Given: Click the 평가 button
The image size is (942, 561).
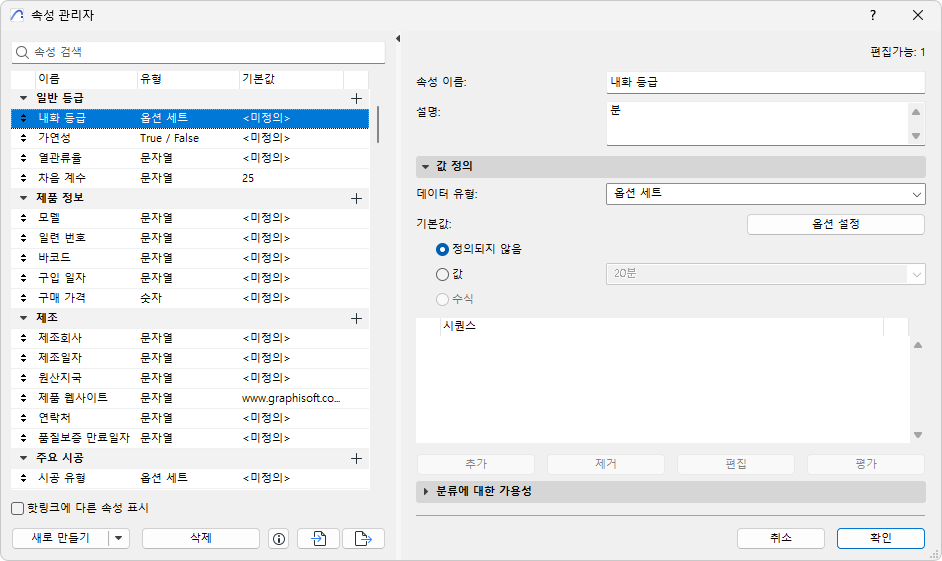Looking at the screenshot, I should pos(866,464).
